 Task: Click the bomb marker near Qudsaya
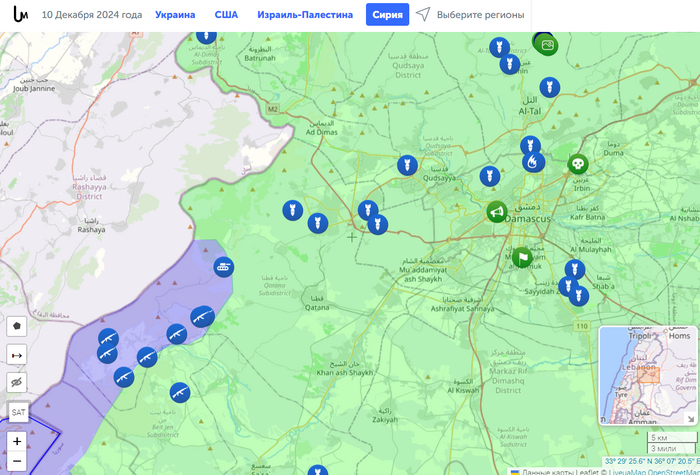click(x=406, y=165)
